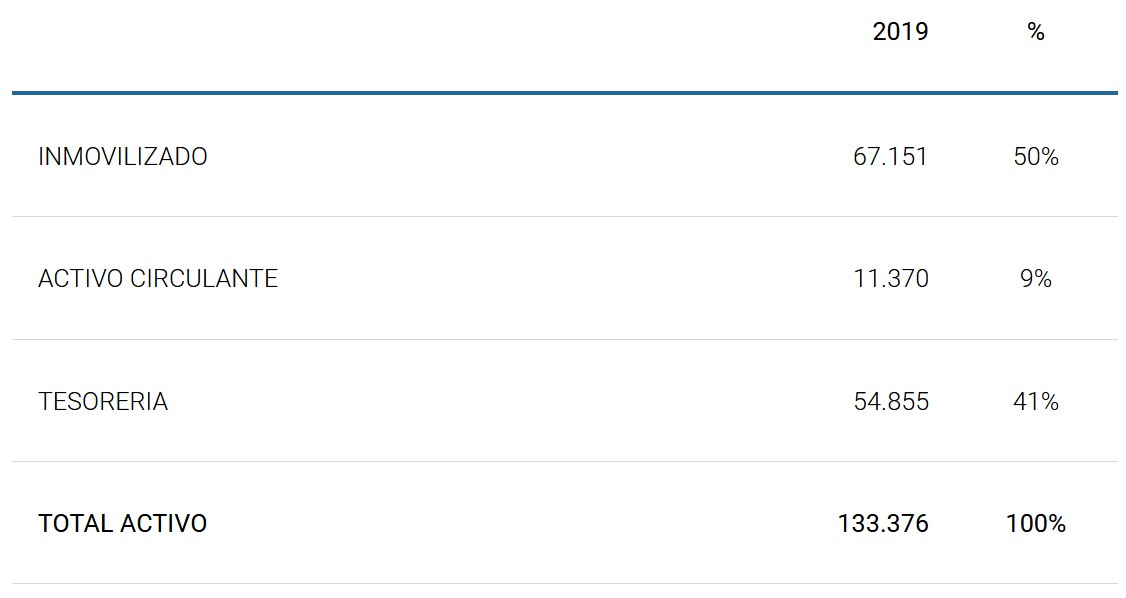Select the 41% percentage cell
1126x598 pixels.
(1035, 402)
